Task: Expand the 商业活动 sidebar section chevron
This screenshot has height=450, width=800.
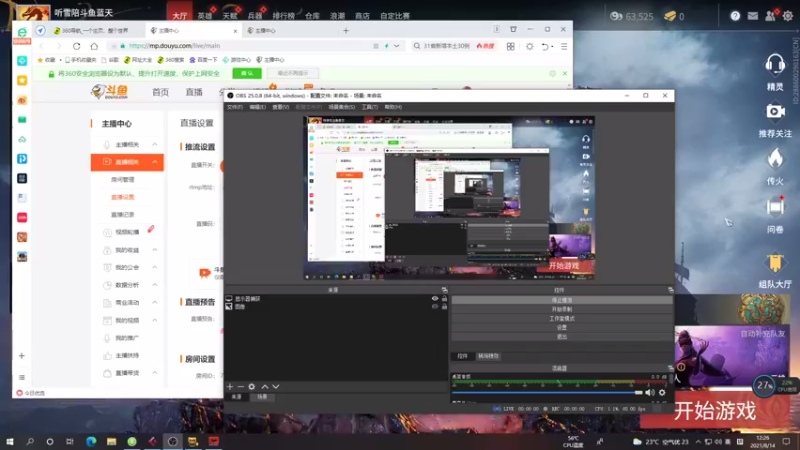Action: point(155,303)
